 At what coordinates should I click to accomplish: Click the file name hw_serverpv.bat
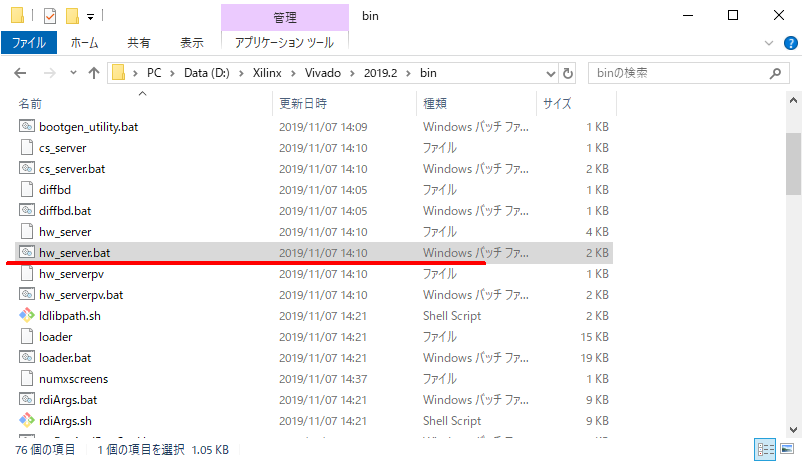click(x=81, y=295)
